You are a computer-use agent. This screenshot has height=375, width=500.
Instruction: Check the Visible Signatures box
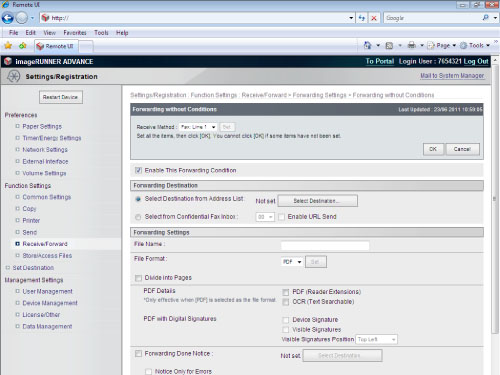tap(286, 330)
